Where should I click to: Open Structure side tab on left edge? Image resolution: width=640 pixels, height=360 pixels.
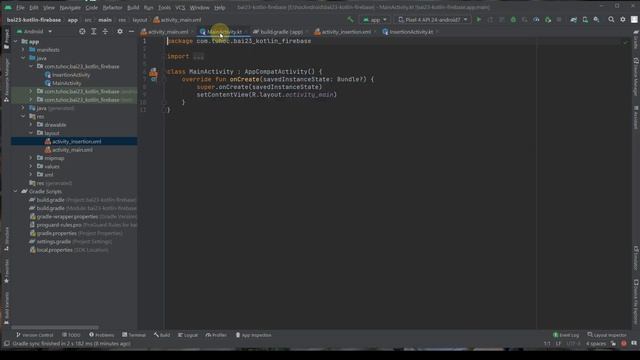6,239
